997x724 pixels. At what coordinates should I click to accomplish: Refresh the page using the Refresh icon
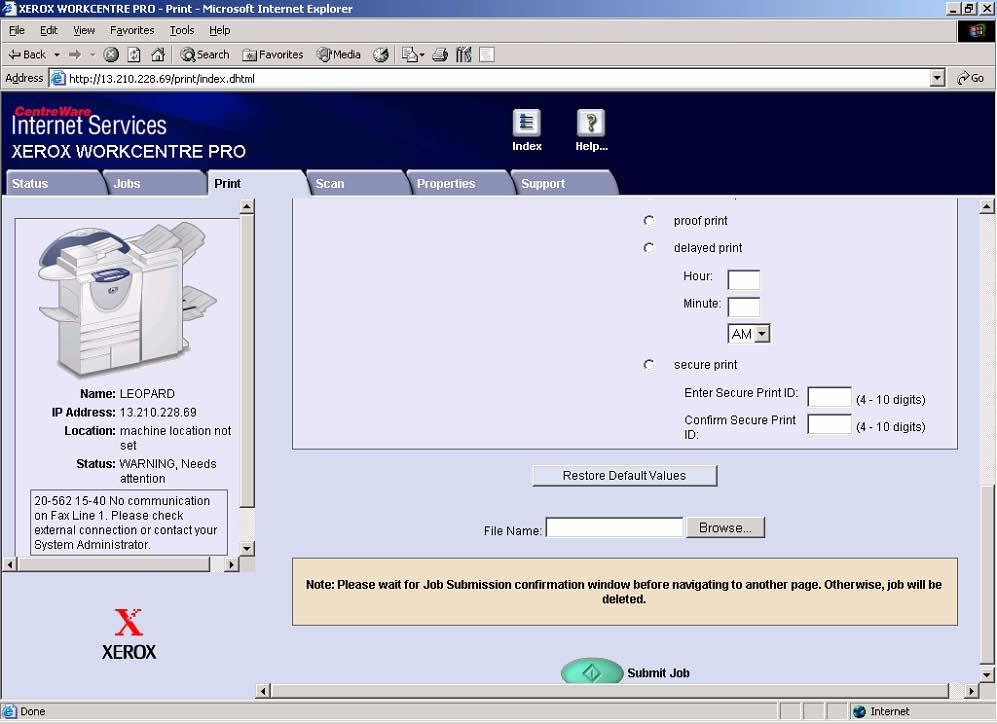134,55
